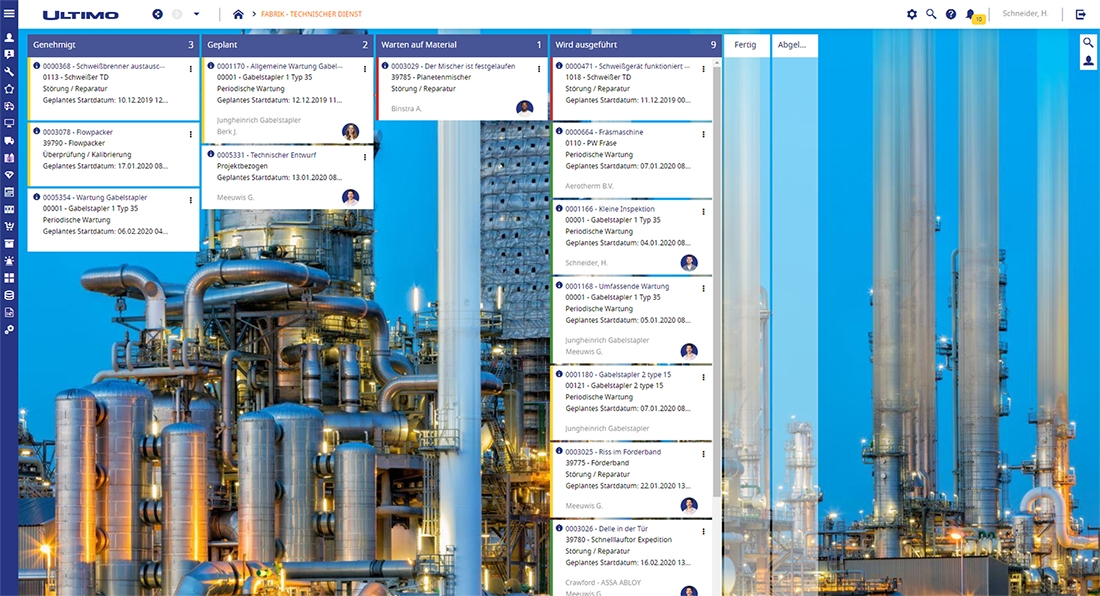The width and height of the screenshot is (1100, 596).
Task: Open the four-squares dashboard icon in sidebar
Action: (9, 278)
